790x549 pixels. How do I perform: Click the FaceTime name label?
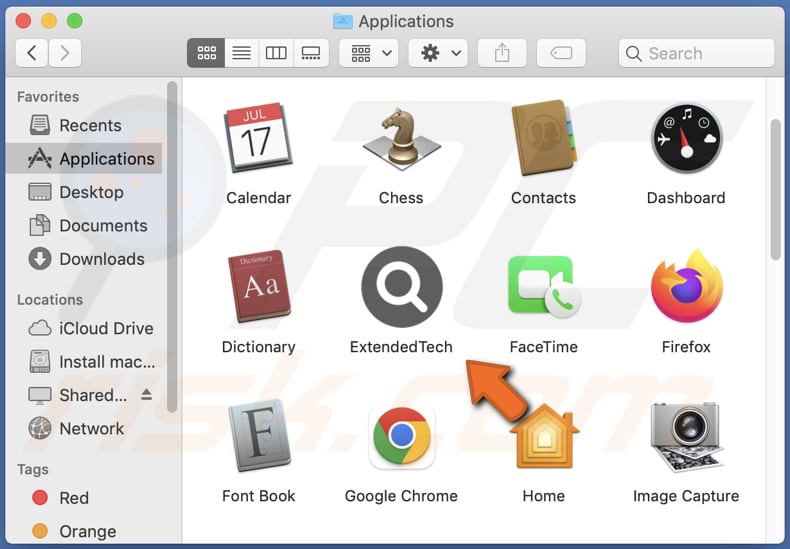(544, 347)
